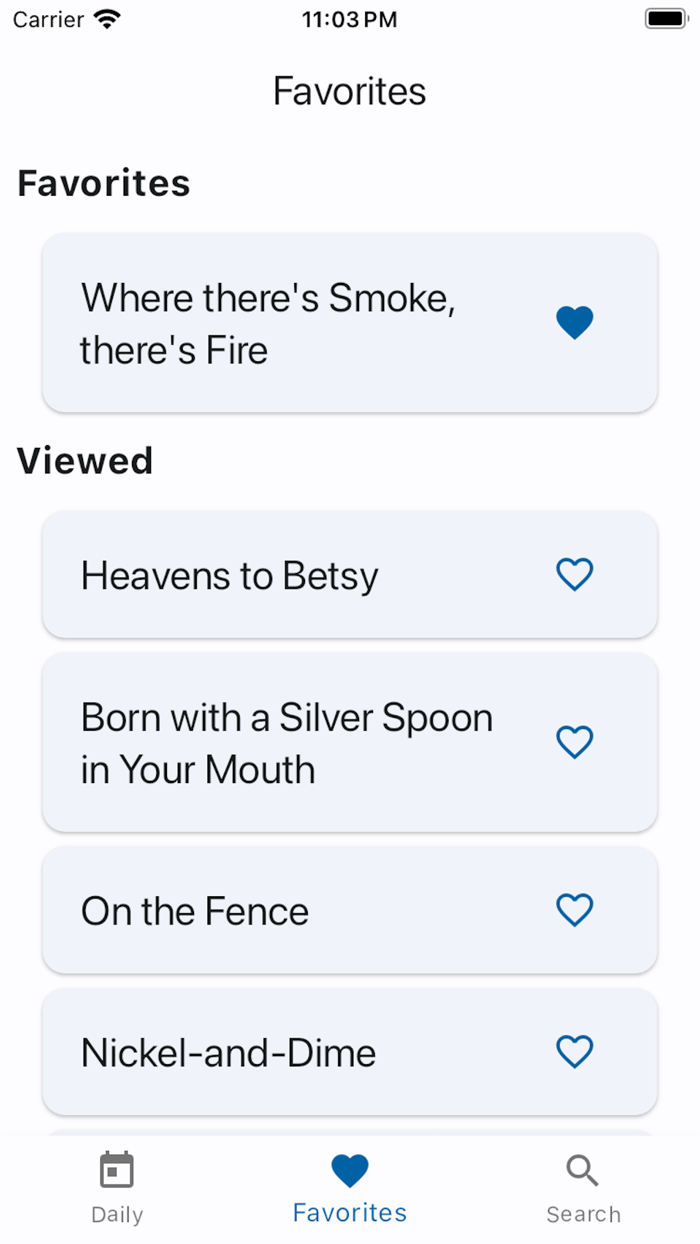Screen dimensions: 700x1244
Task: Tap the heart outline on Nickel-and-Dime card
Action: point(574,1052)
